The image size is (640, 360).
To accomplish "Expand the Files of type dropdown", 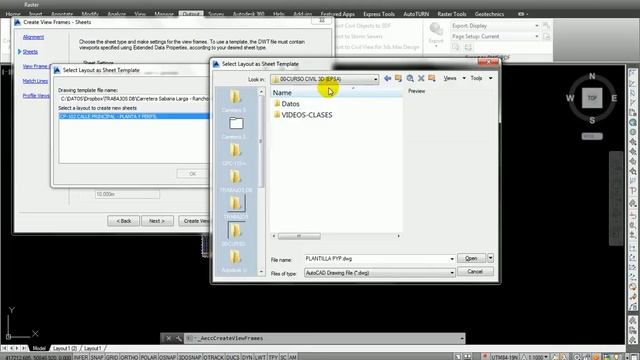I will click(452, 273).
